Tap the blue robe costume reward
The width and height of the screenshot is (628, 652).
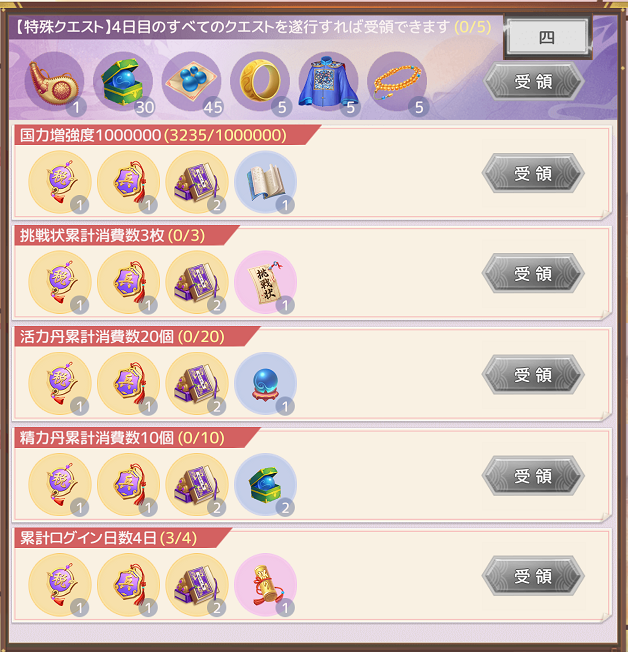click(329, 82)
